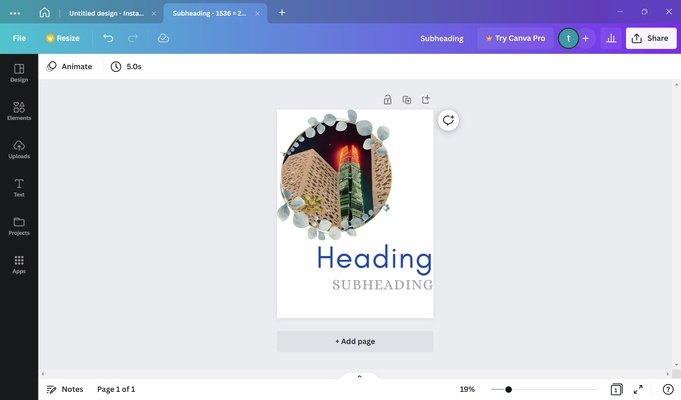Viewport: 681px width, 400px height.
Task: Enter fullscreen present mode
Action: 638,389
